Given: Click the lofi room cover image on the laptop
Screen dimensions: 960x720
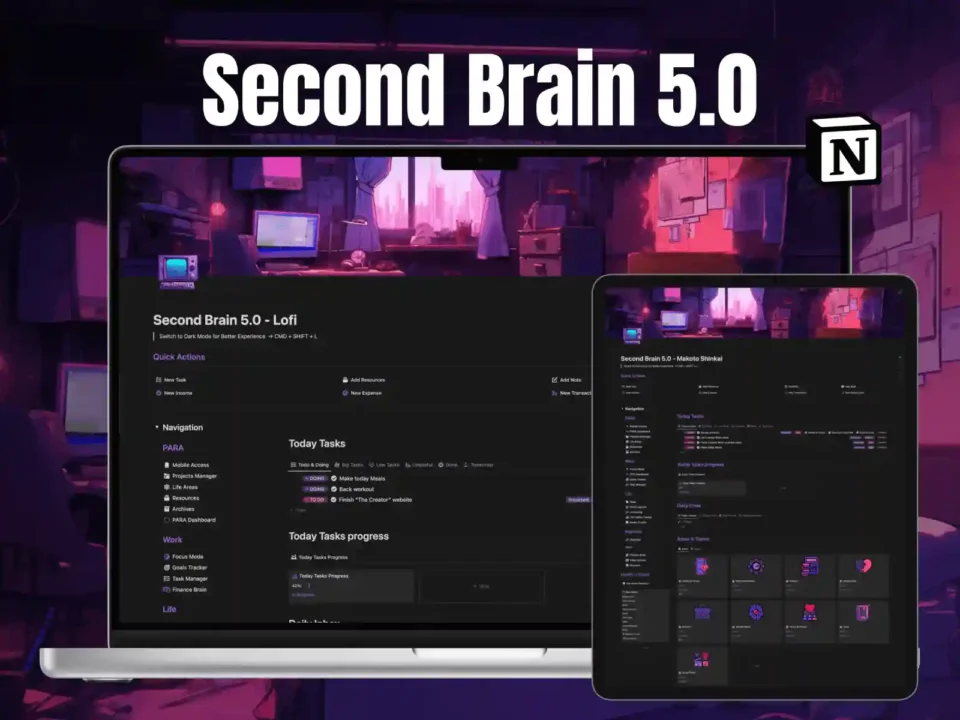Looking at the screenshot, I should [x=480, y=215].
